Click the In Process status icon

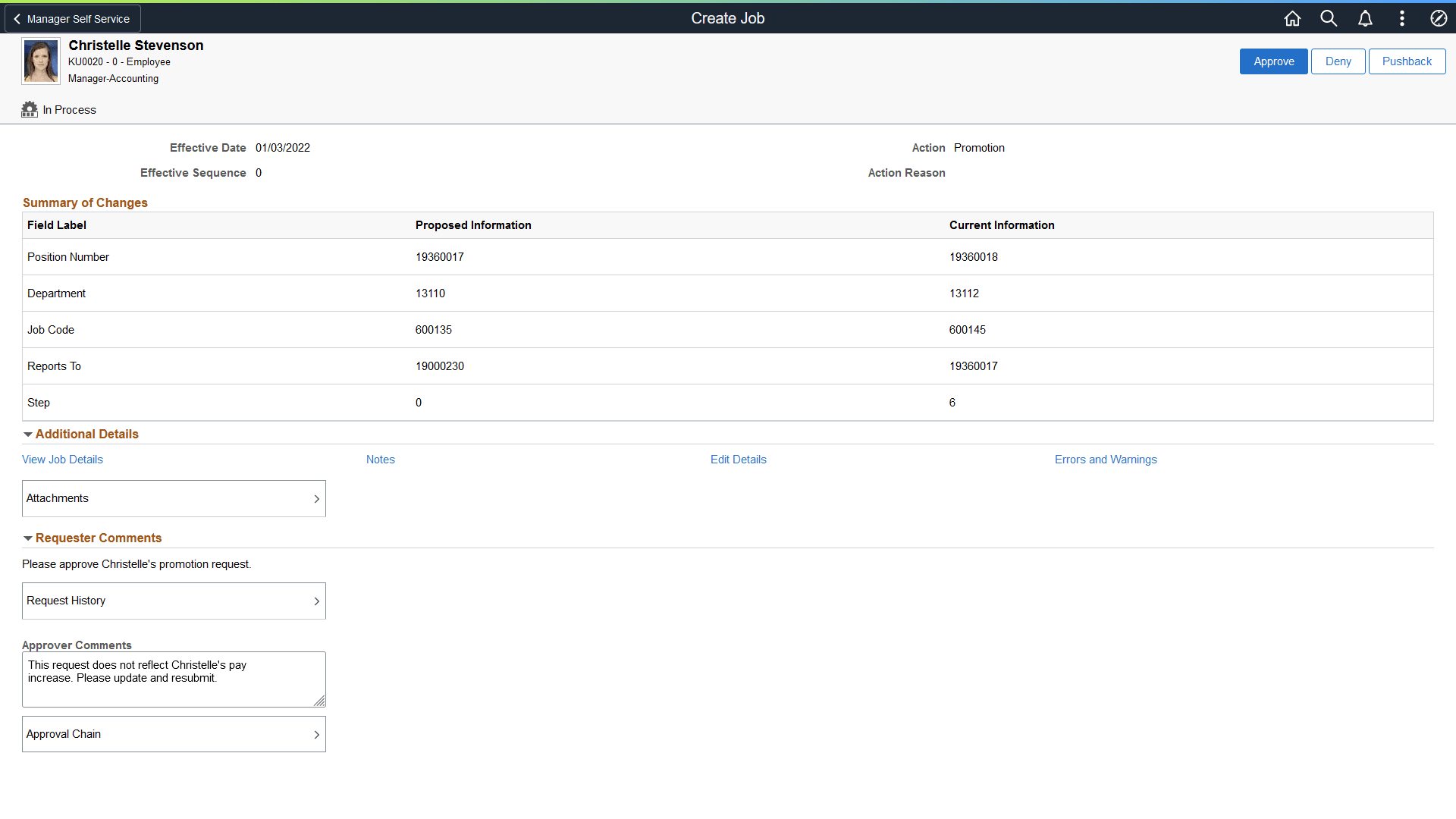30,110
